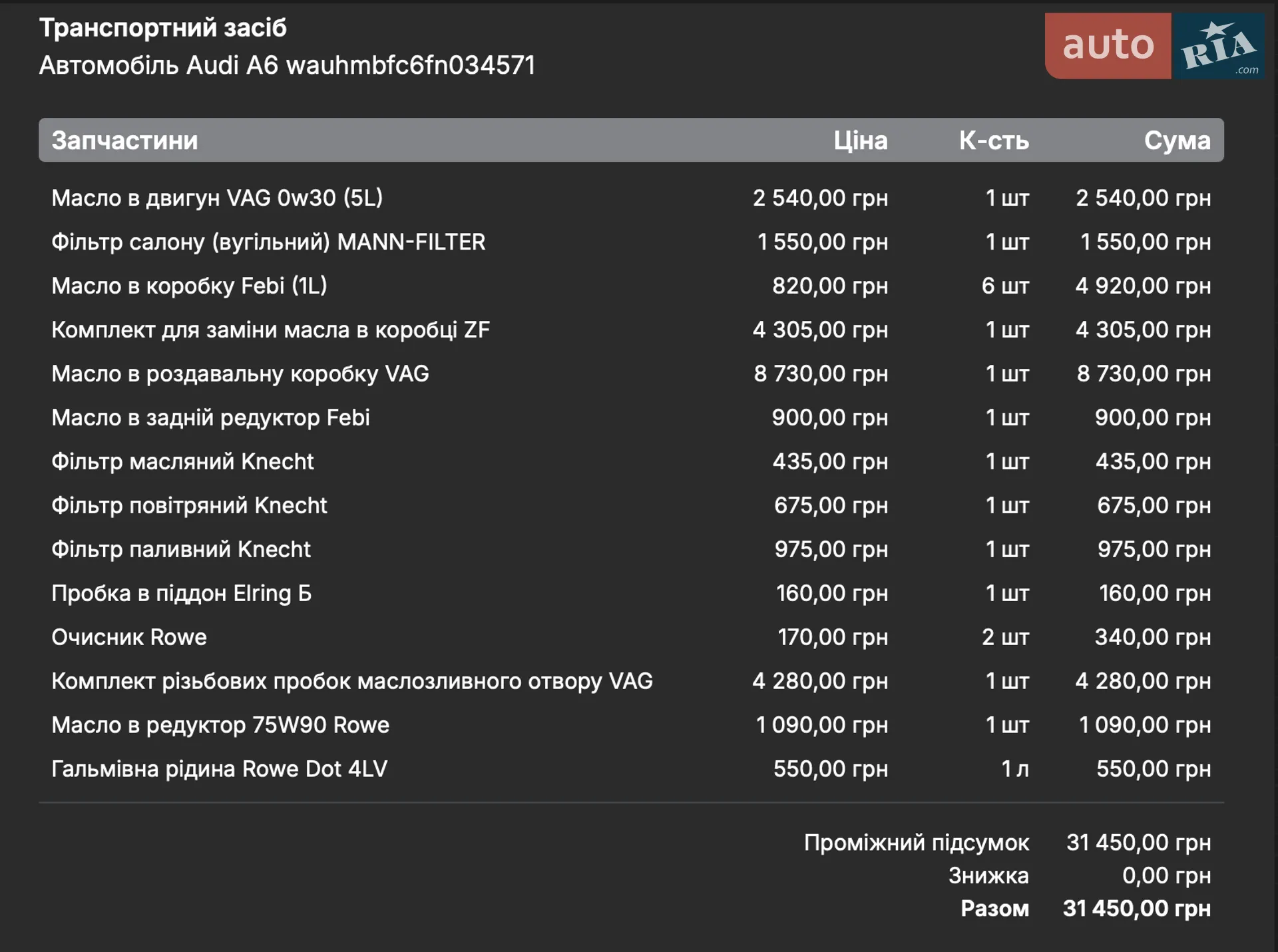Click the discount value 0,00 грн
Viewport: 1278px width, 952px height.
tap(1167, 875)
